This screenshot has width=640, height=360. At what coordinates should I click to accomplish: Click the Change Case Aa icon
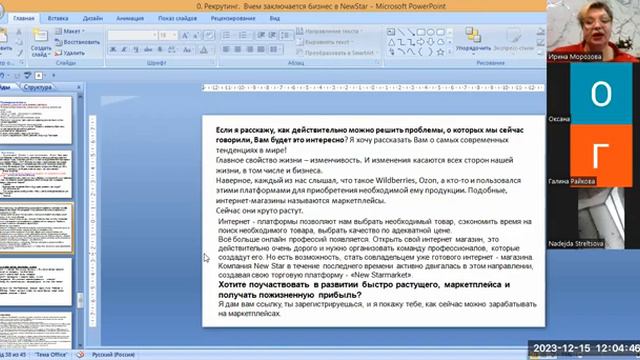coord(187,50)
